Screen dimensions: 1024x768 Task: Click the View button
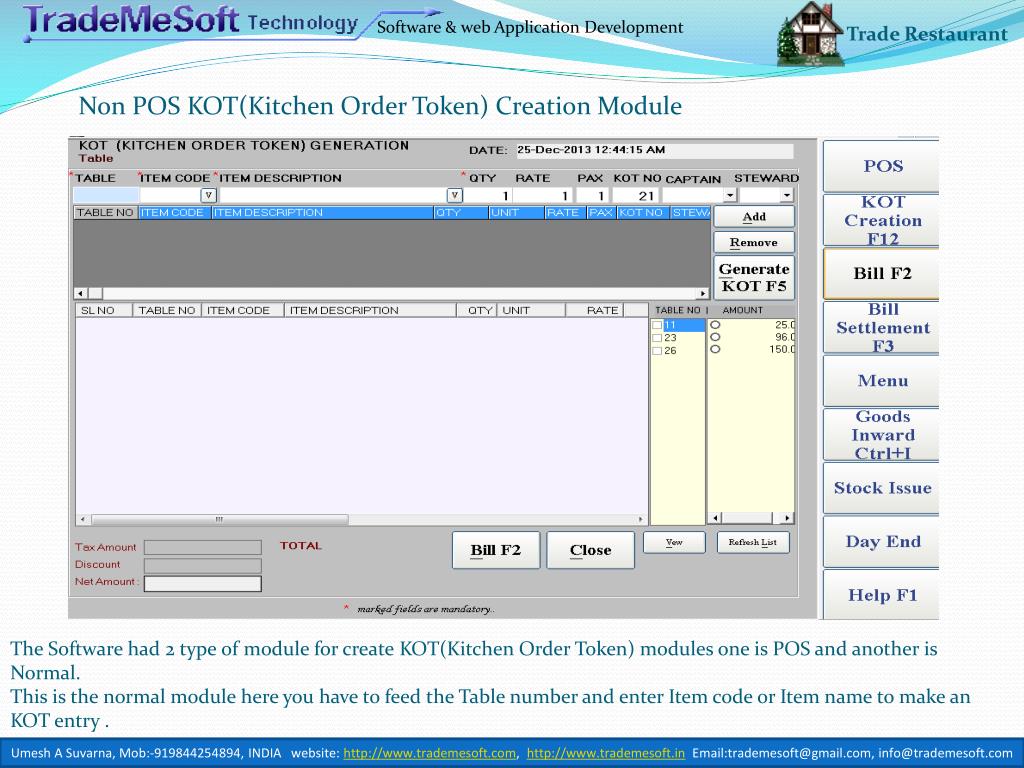pos(674,542)
